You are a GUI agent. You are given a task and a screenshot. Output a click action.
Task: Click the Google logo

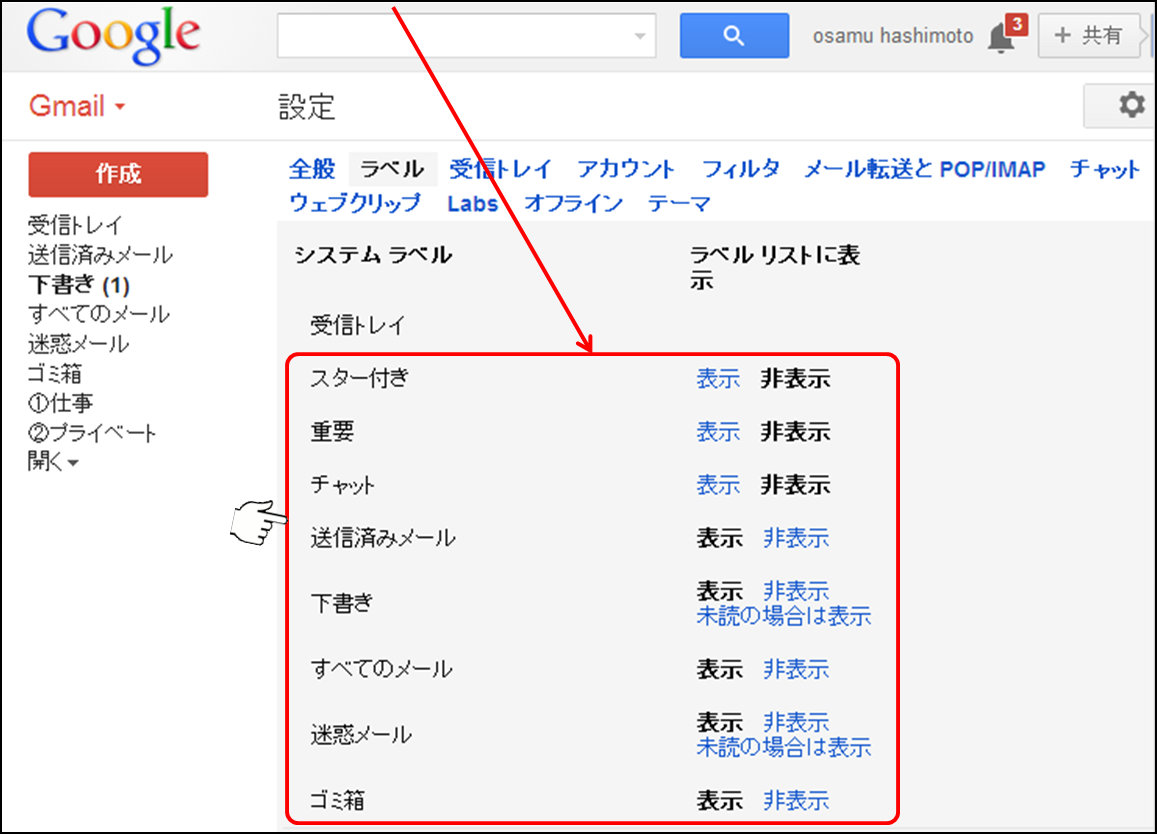point(113,36)
